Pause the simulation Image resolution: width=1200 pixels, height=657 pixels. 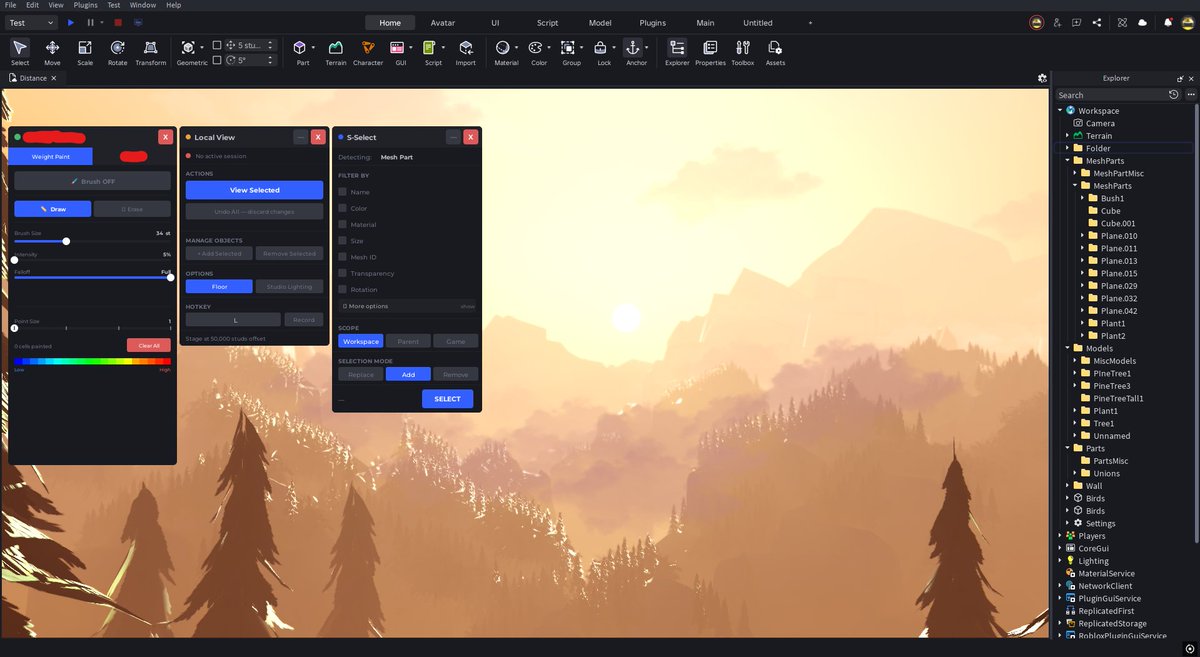(x=90, y=22)
